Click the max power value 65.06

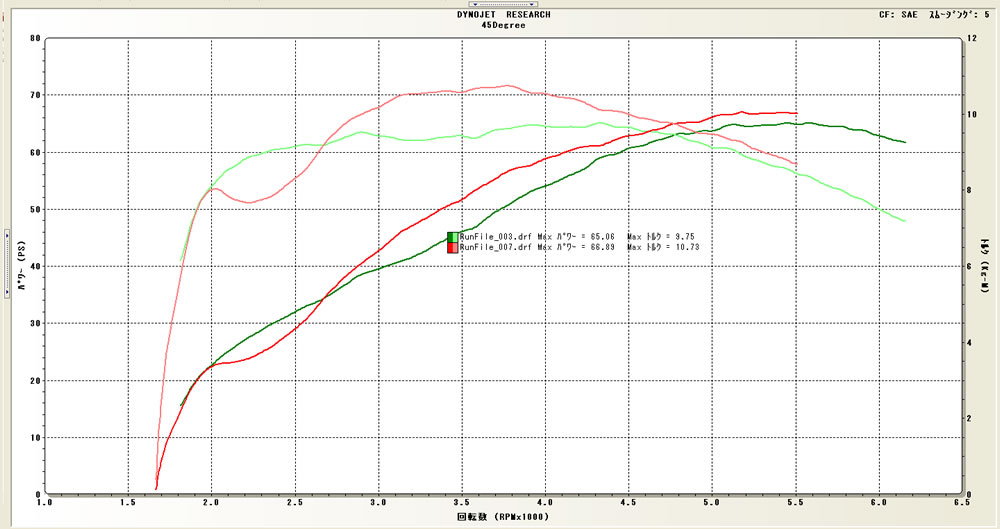pos(599,237)
